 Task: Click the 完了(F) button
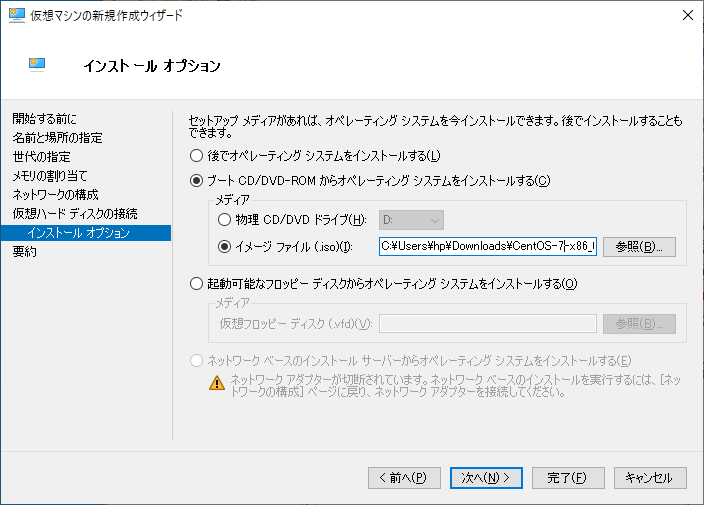[568, 478]
